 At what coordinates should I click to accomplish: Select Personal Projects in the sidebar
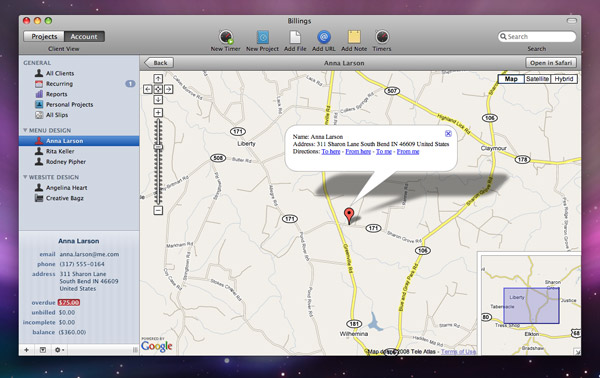(79, 104)
